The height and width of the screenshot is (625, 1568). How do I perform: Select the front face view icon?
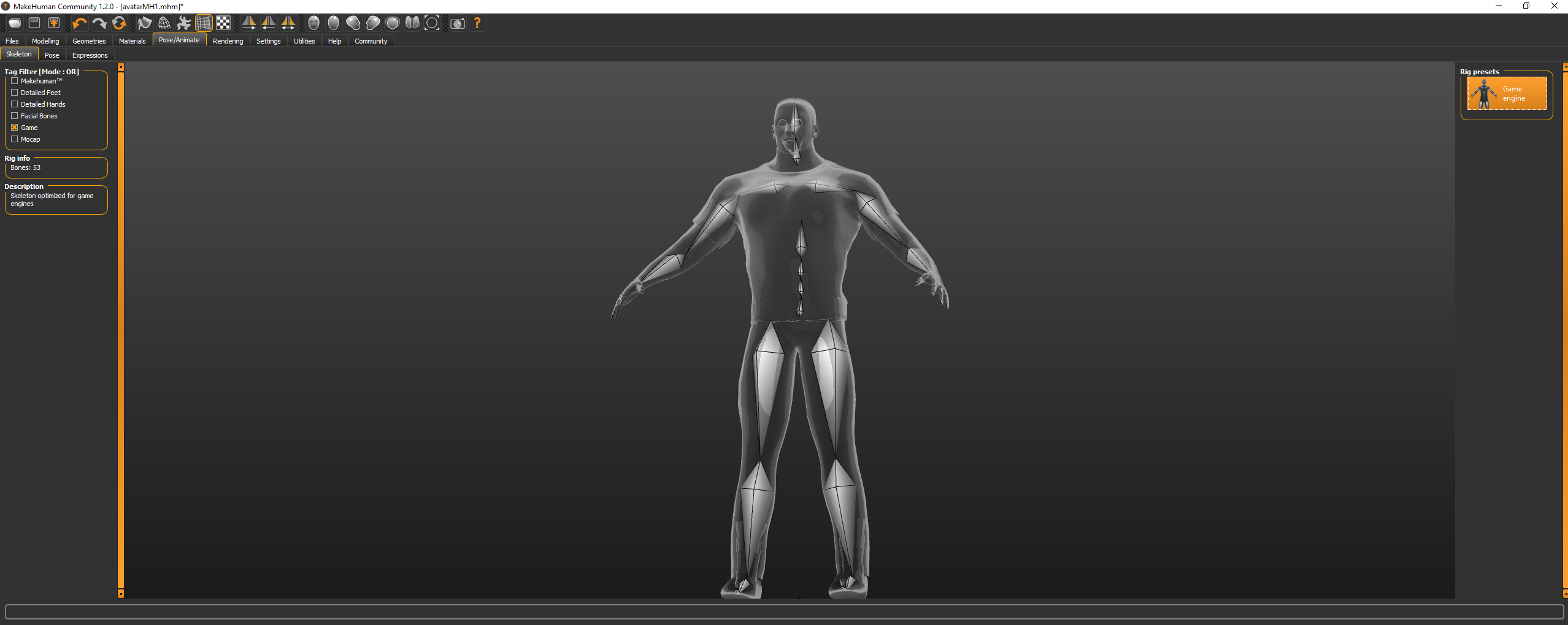pos(313,23)
